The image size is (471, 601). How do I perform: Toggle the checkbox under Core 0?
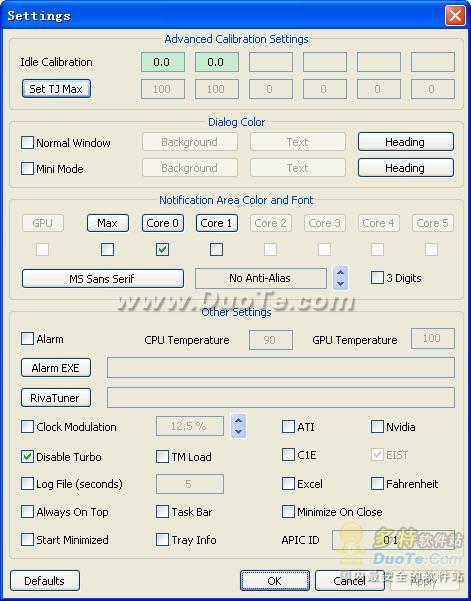point(162,250)
